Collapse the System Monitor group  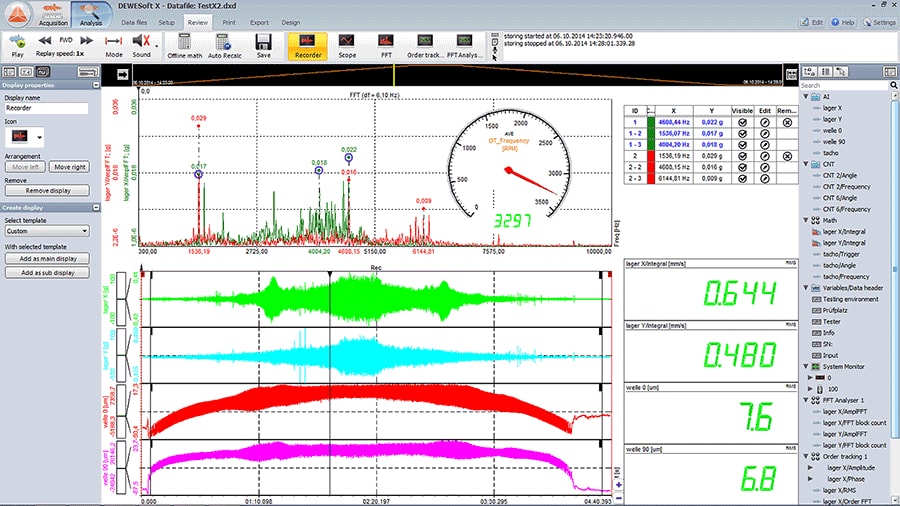coord(806,367)
